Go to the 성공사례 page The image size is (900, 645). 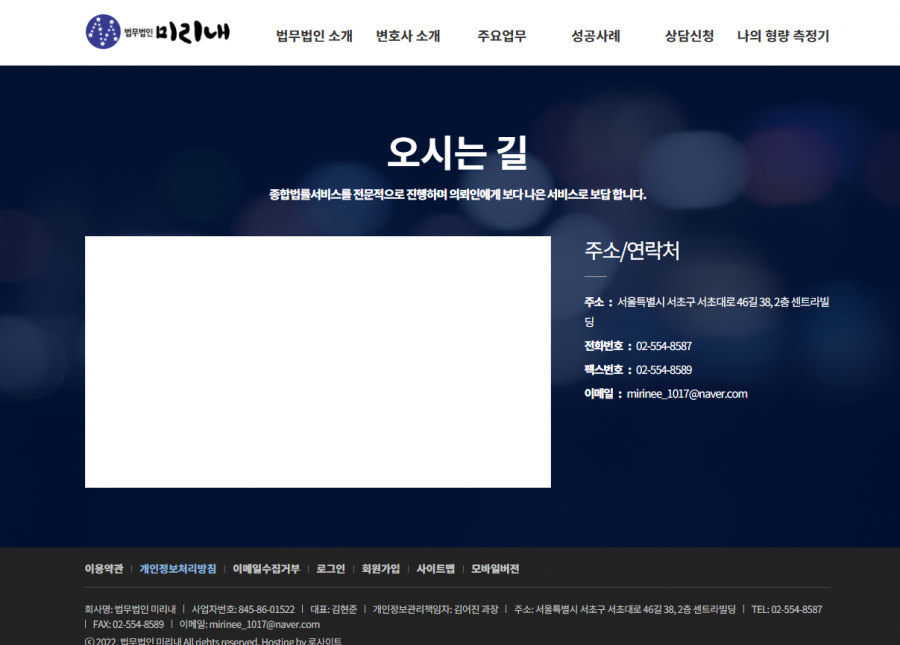pyautogui.click(x=596, y=36)
